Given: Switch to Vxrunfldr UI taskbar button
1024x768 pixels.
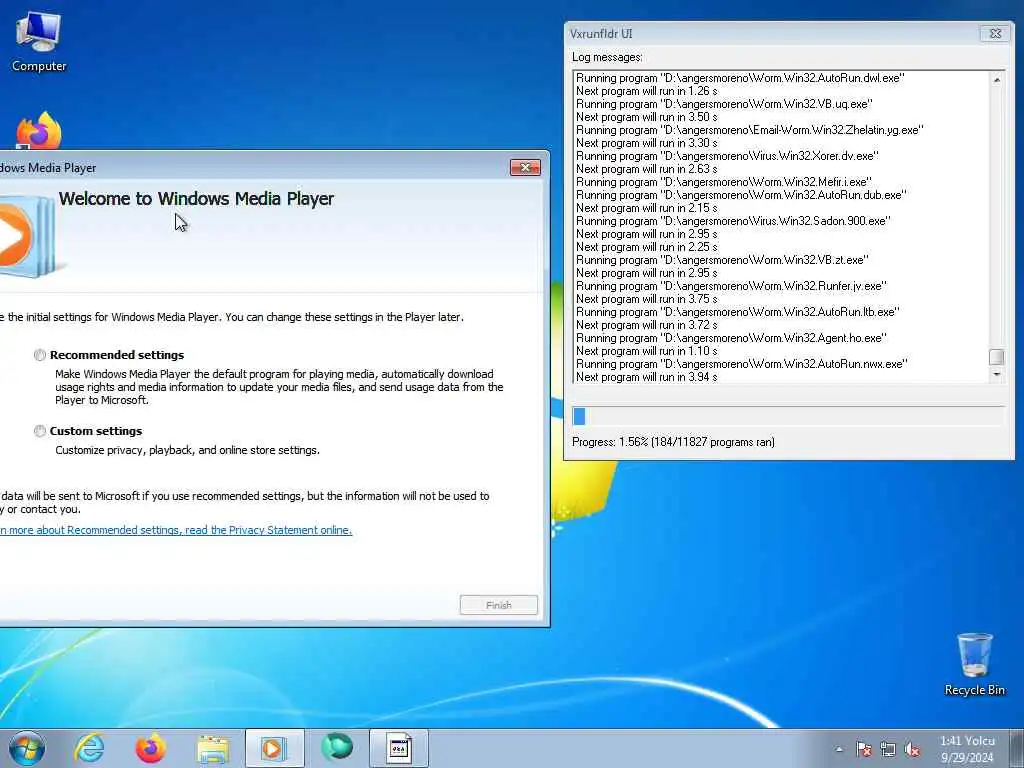Looking at the screenshot, I should 399,748.
